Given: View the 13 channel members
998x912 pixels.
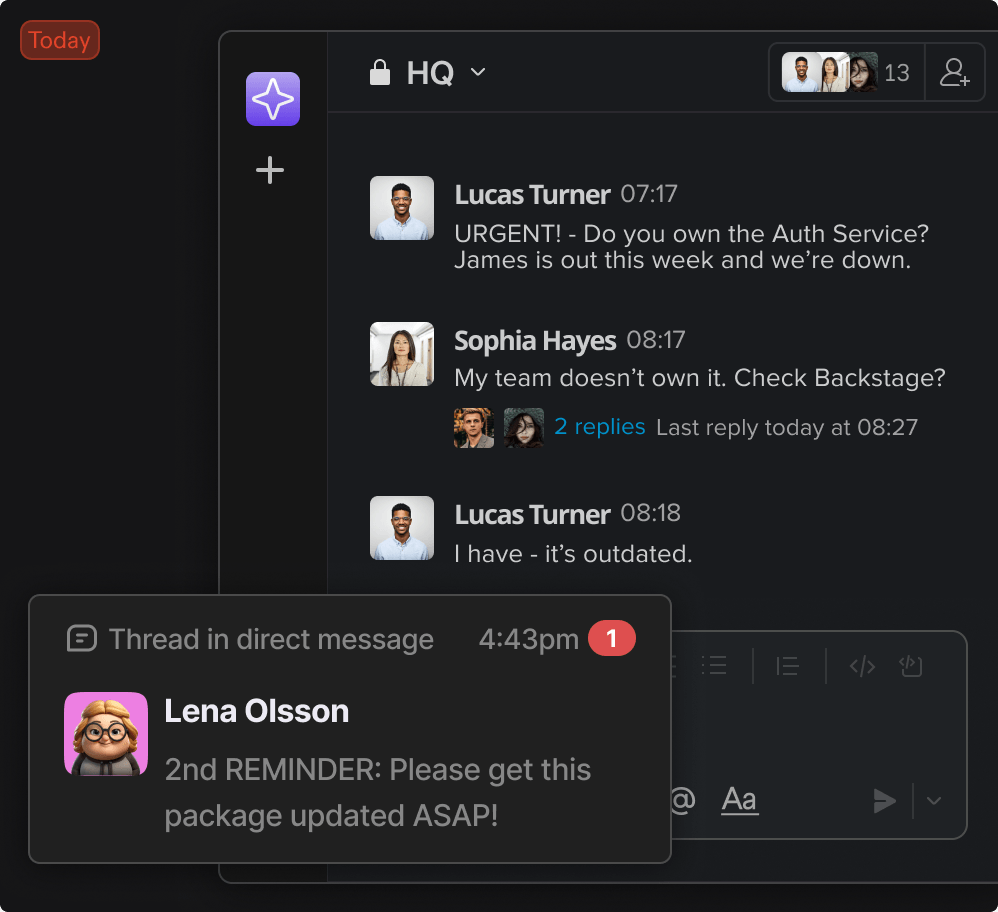Looking at the screenshot, I should 846,72.
